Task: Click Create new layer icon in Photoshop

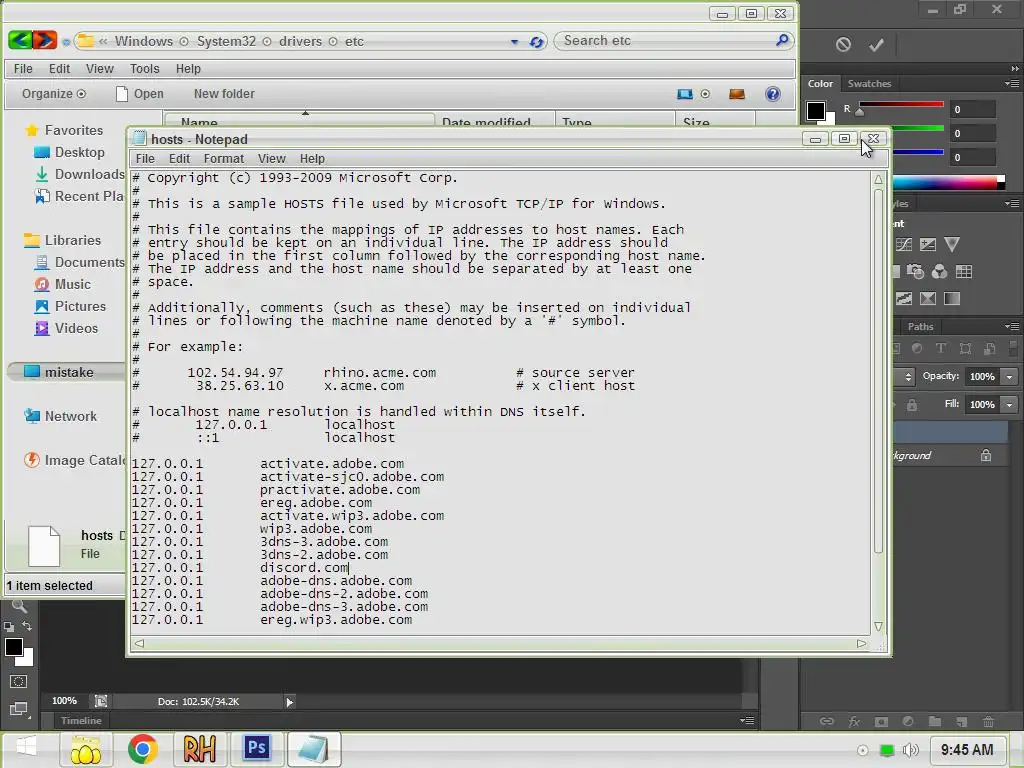Action: (961, 722)
